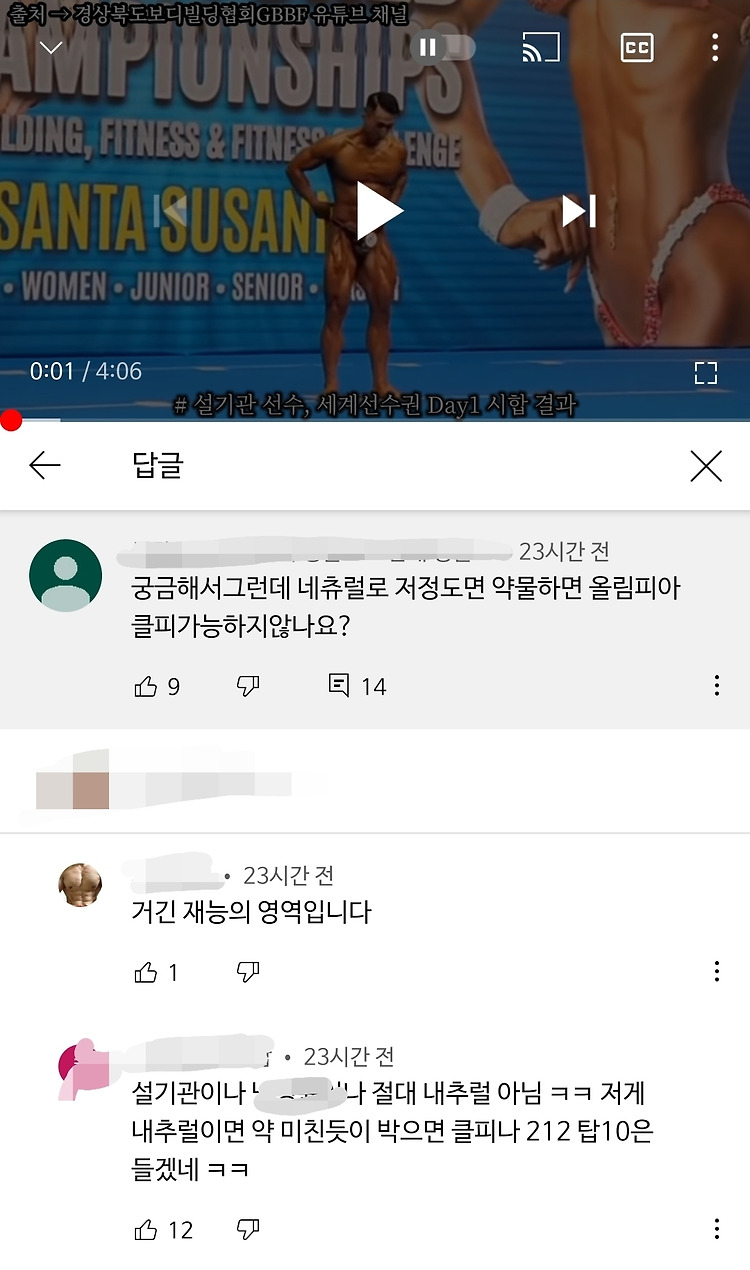750x1270 pixels.
Task: Open the video player three-dot menu
Action: [x=715, y=47]
